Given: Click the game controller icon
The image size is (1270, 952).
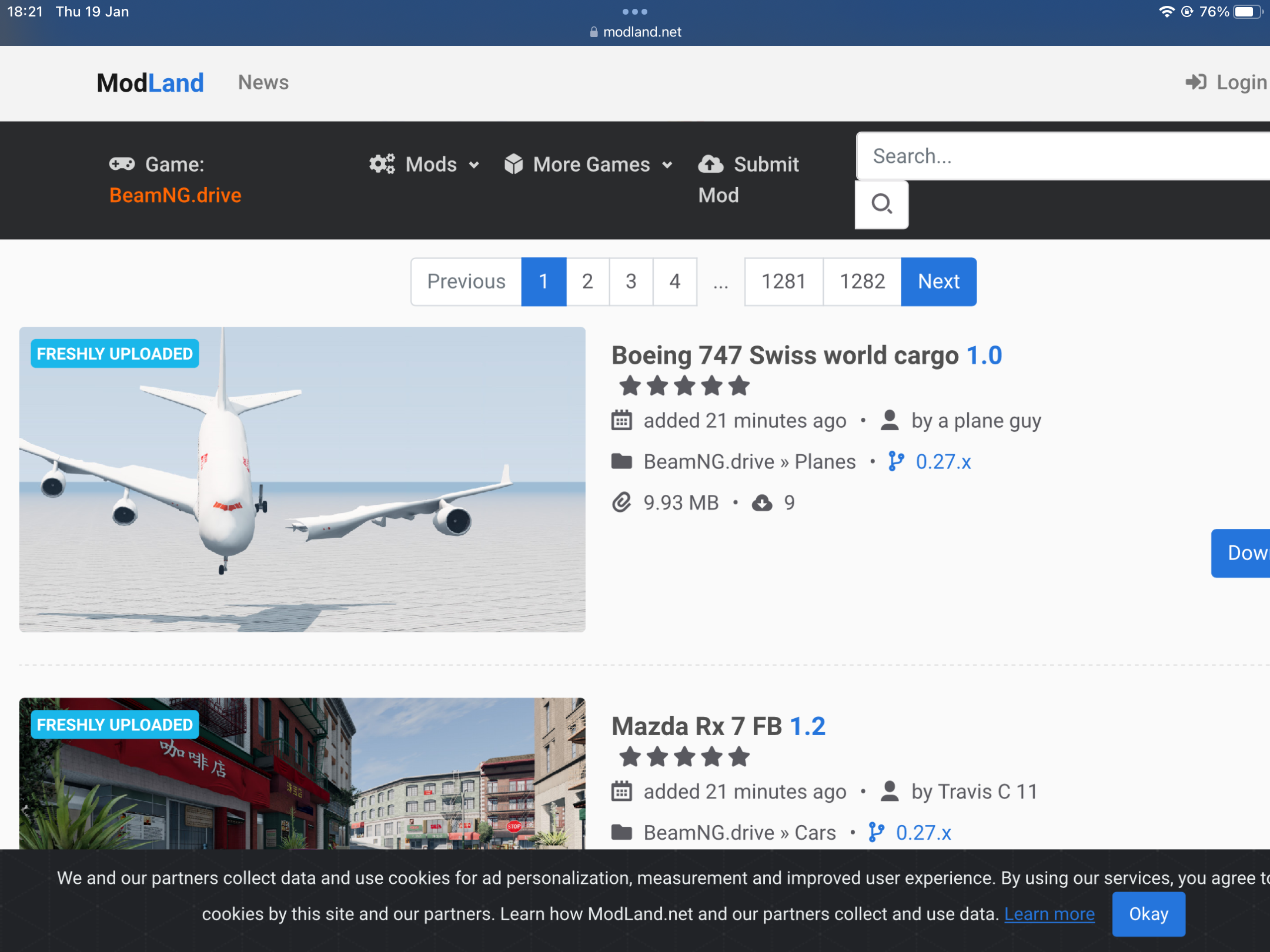Looking at the screenshot, I should click(x=122, y=165).
